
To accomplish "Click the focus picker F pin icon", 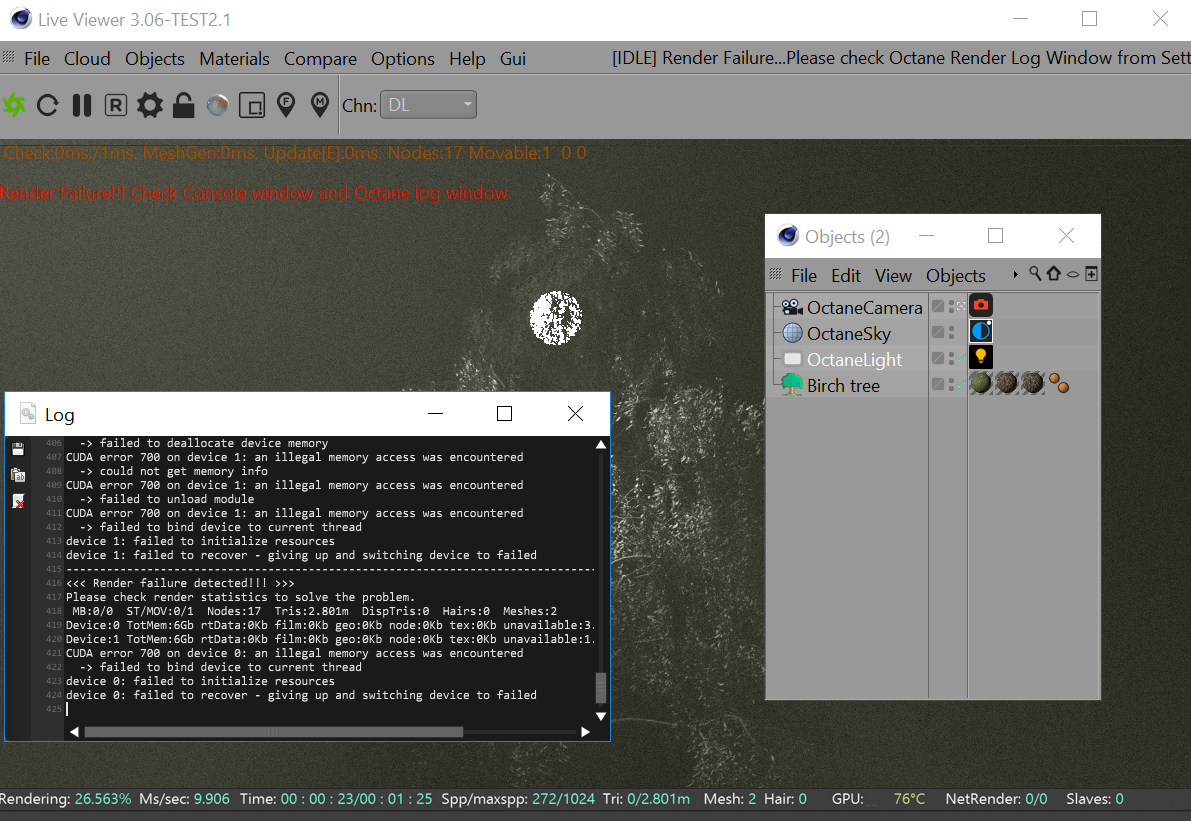I will click(286, 105).
